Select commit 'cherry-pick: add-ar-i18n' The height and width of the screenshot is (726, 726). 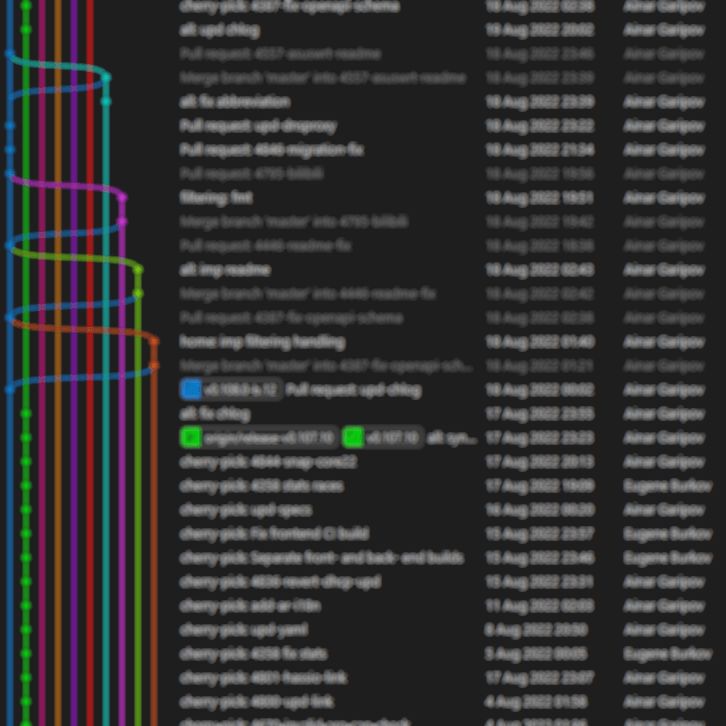click(250, 606)
